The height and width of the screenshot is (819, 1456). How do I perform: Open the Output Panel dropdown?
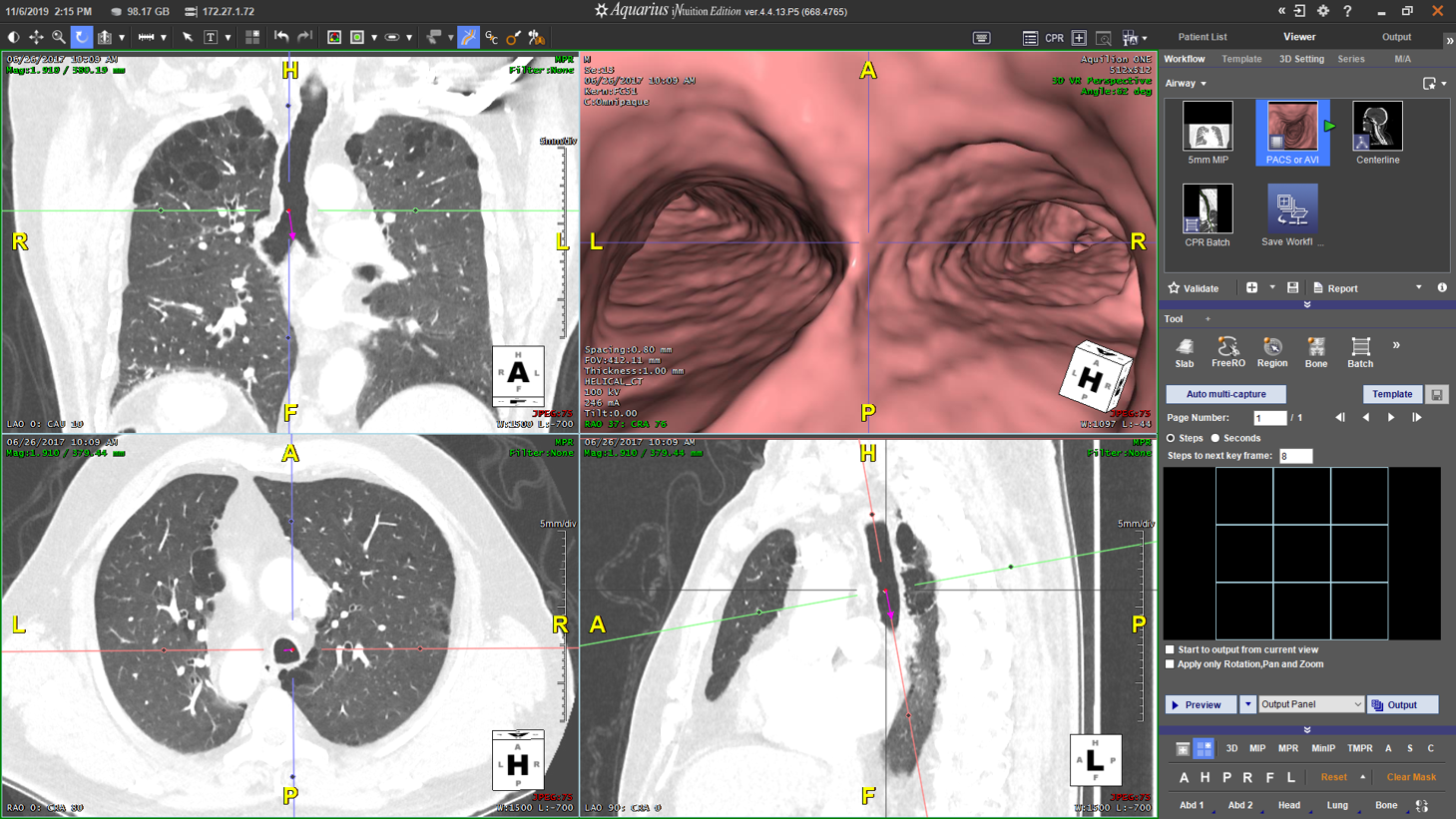point(1311,704)
